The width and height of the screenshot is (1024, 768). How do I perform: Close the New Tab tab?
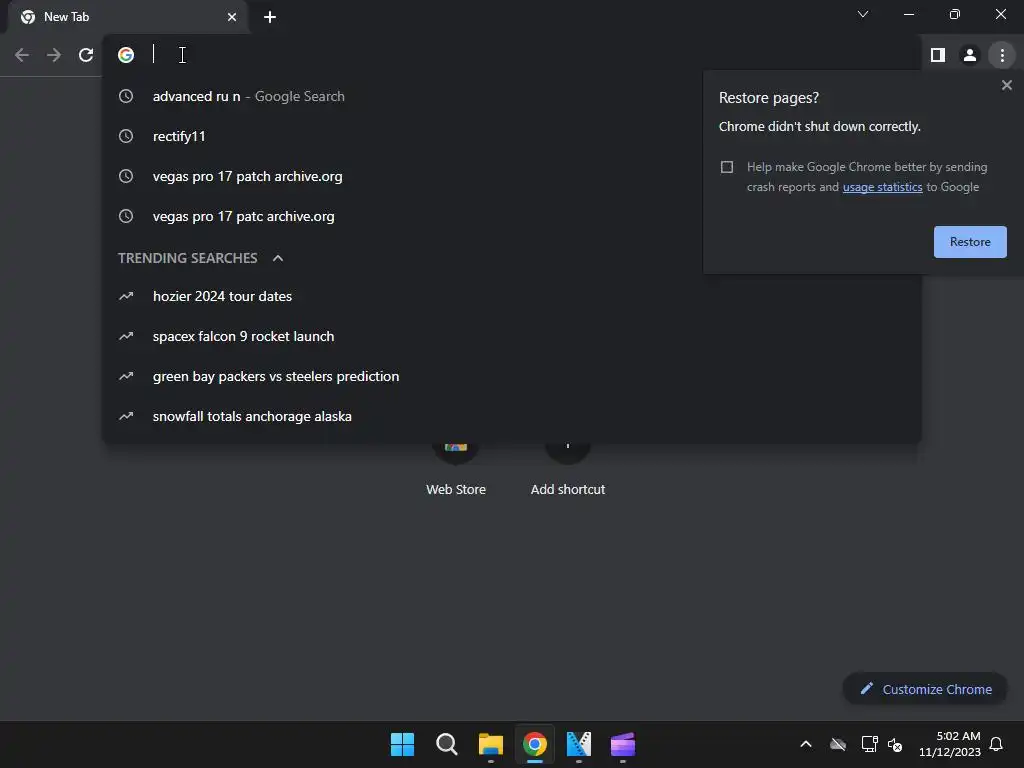232,17
